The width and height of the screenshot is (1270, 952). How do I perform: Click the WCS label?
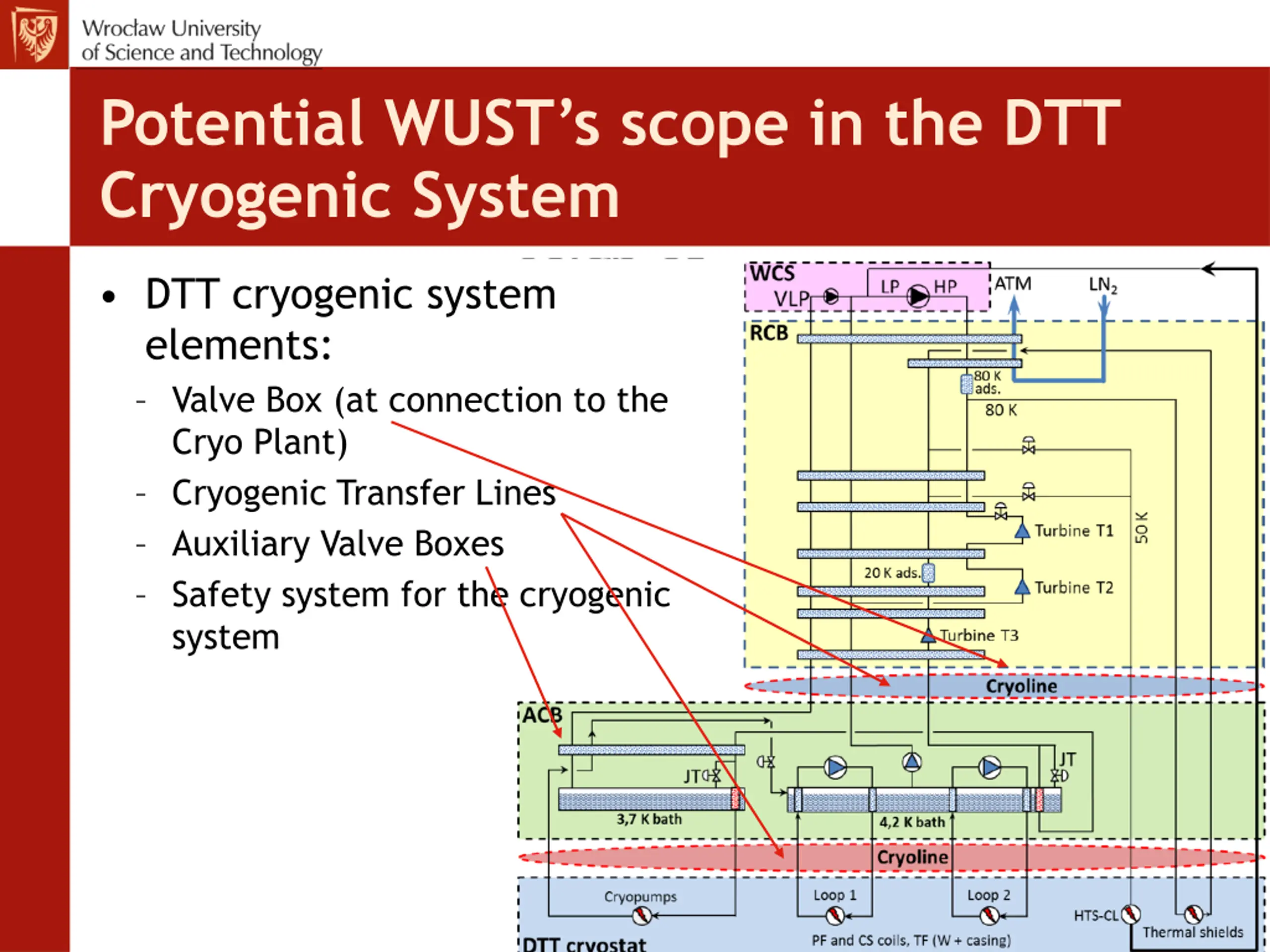coord(773,273)
